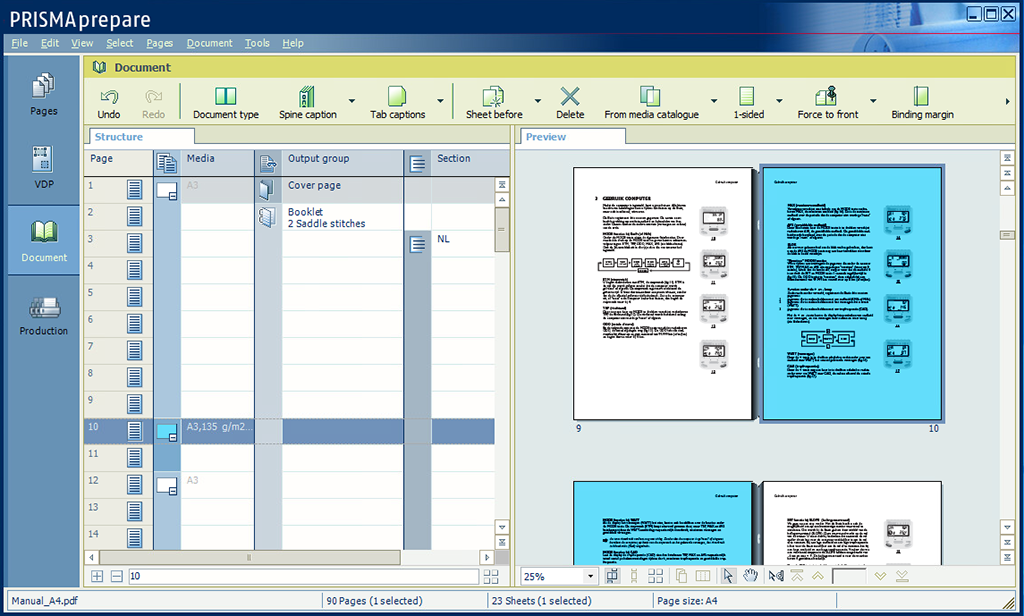Open the Production workspace
1024x616 pixels.
[x=44, y=316]
